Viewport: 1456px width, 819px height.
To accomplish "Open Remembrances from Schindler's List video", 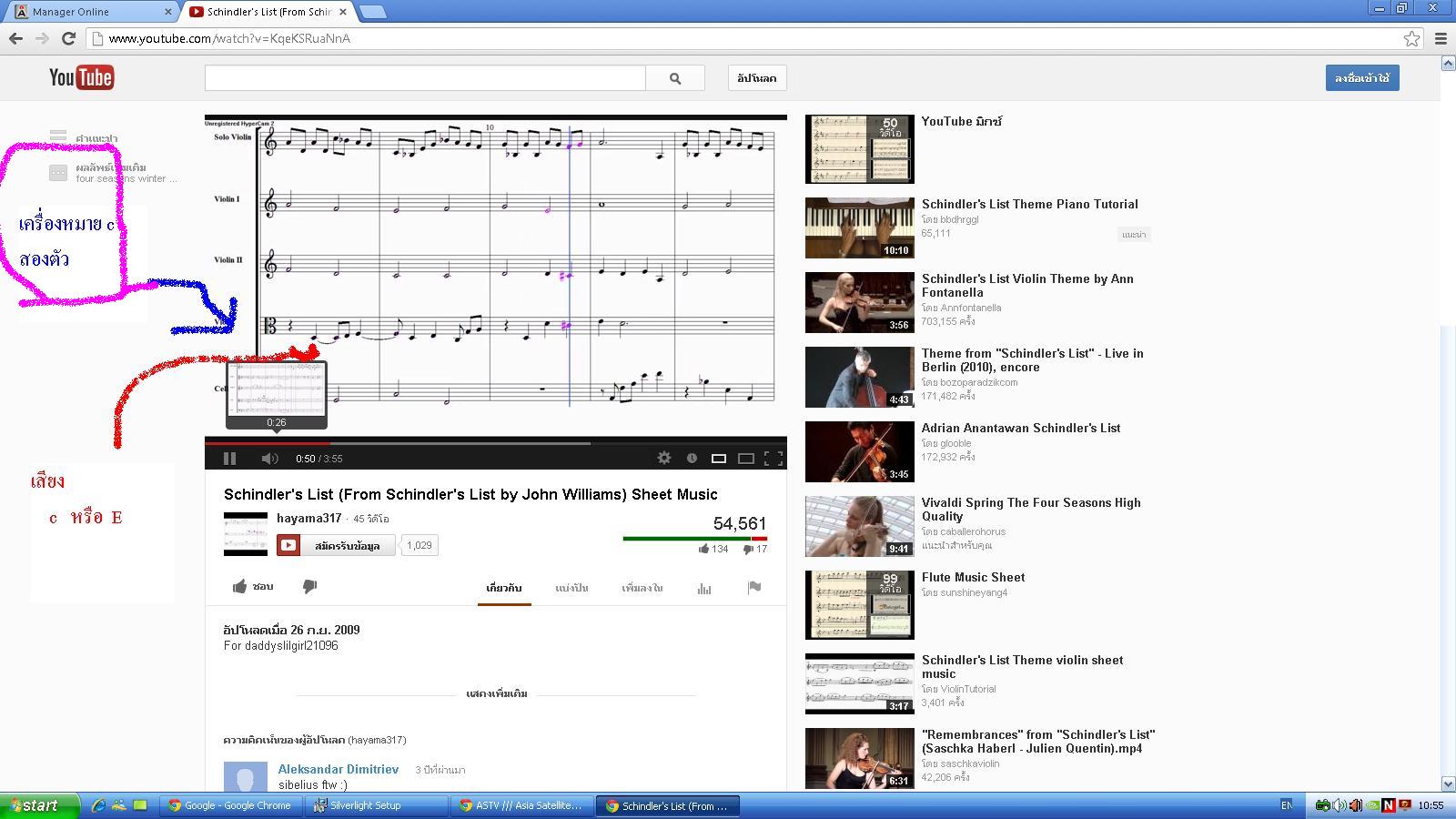I will 1038,742.
